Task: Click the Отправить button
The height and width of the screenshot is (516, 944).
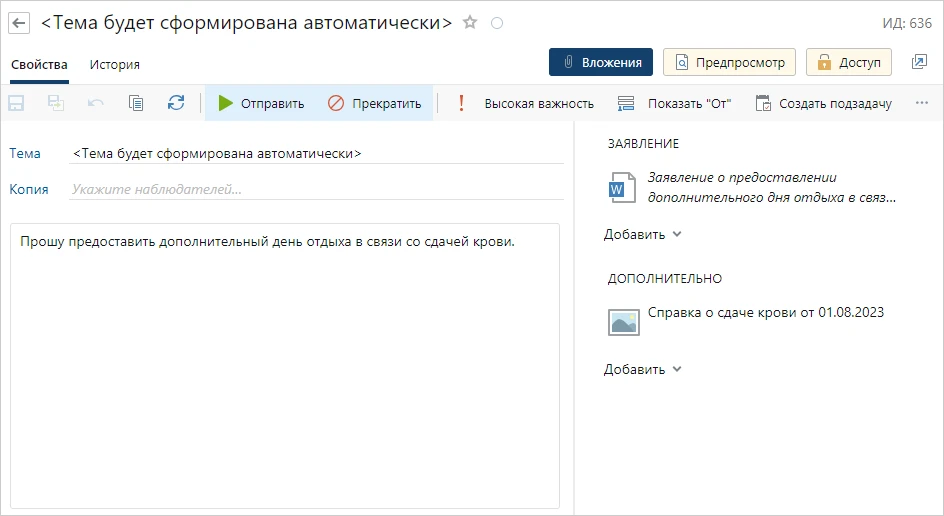Action: click(262, 103)
